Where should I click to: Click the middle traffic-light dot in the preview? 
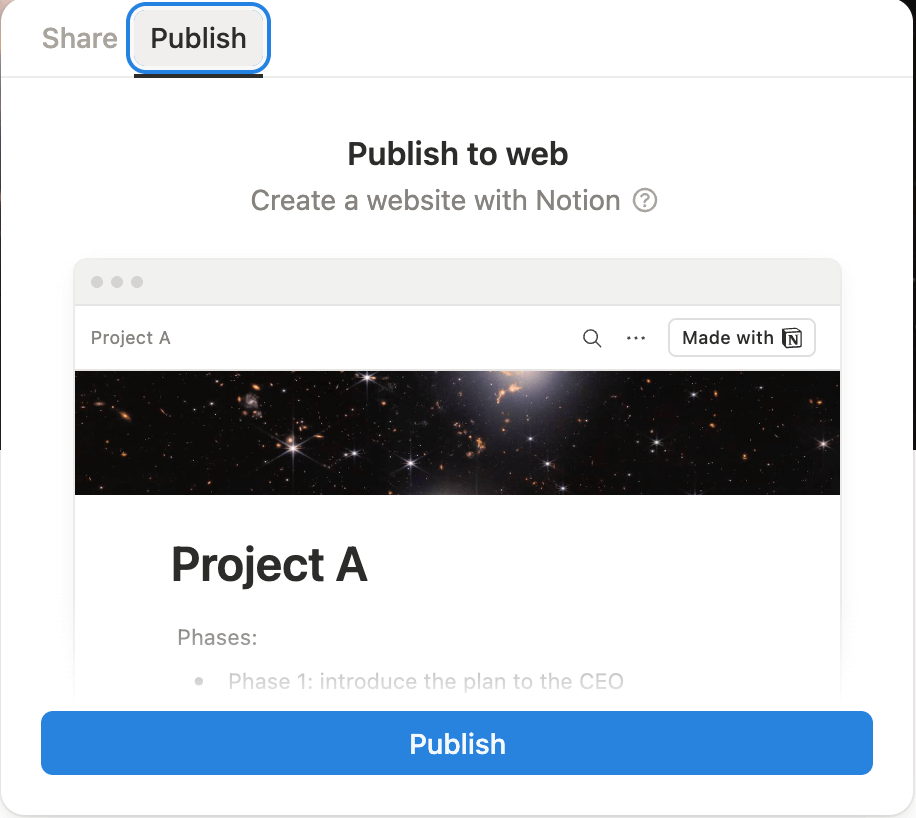coord(116,282)
